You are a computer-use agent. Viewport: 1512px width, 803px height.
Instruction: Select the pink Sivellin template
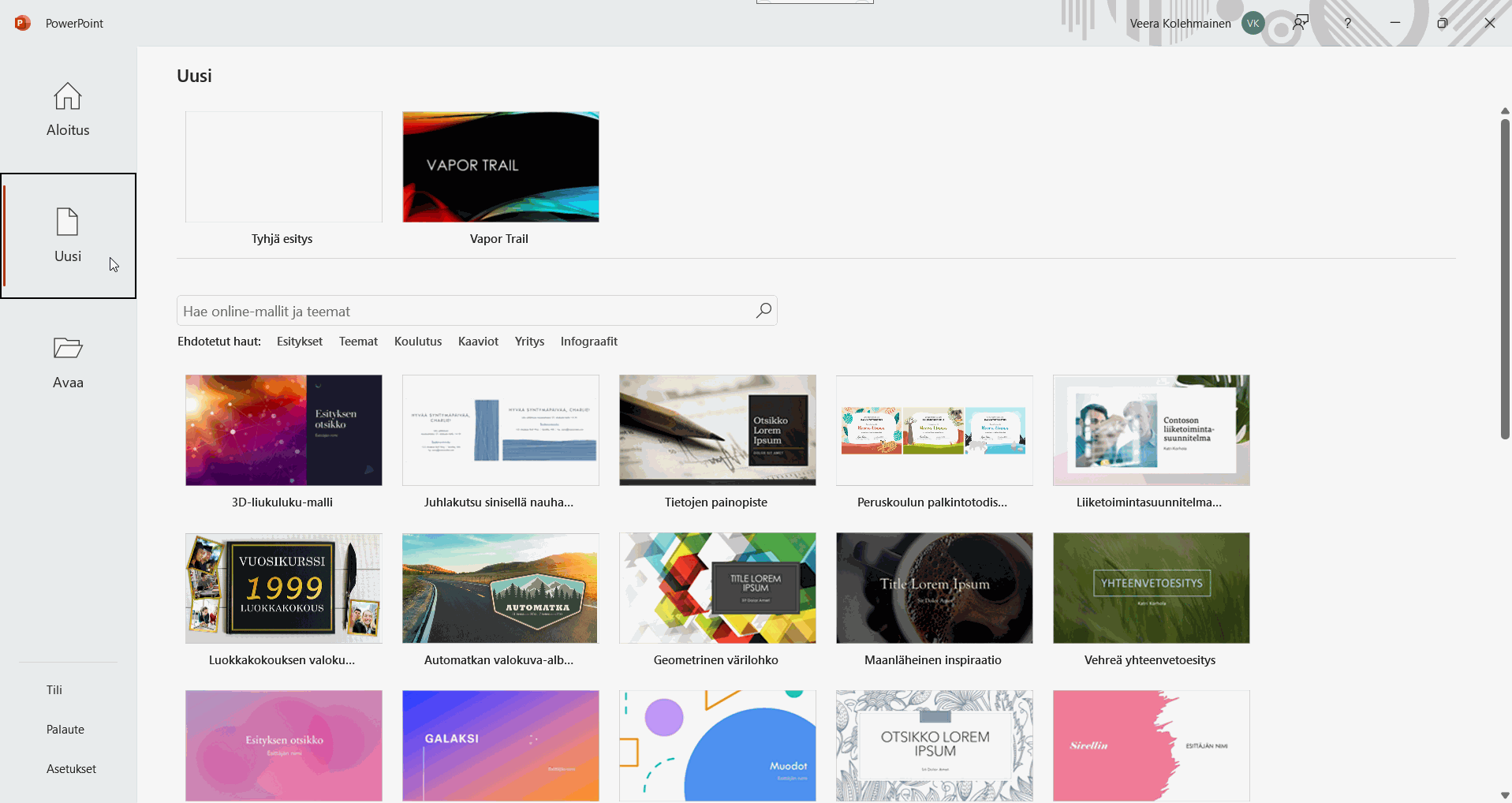pyautogui.click(x=1152, y=745)
